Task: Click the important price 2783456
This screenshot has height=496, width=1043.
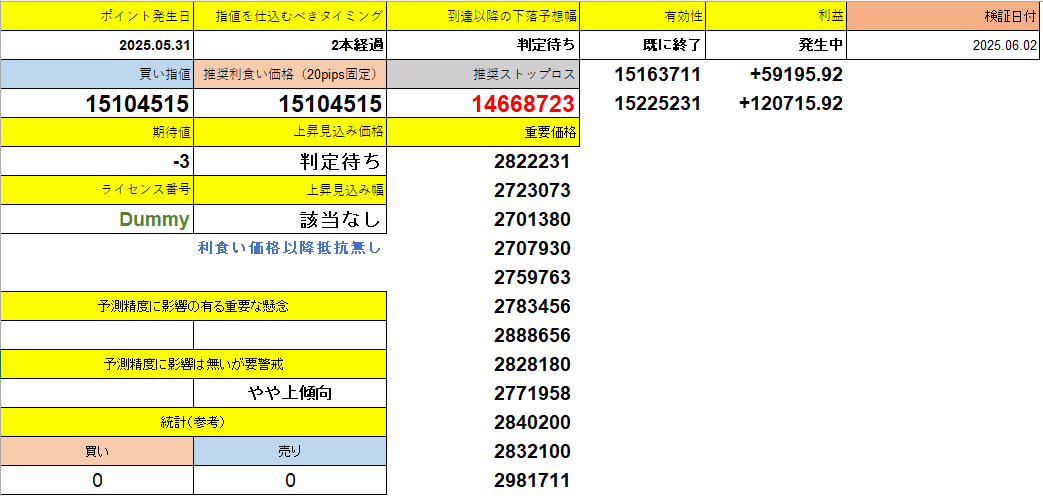Action: click(532, 307)
